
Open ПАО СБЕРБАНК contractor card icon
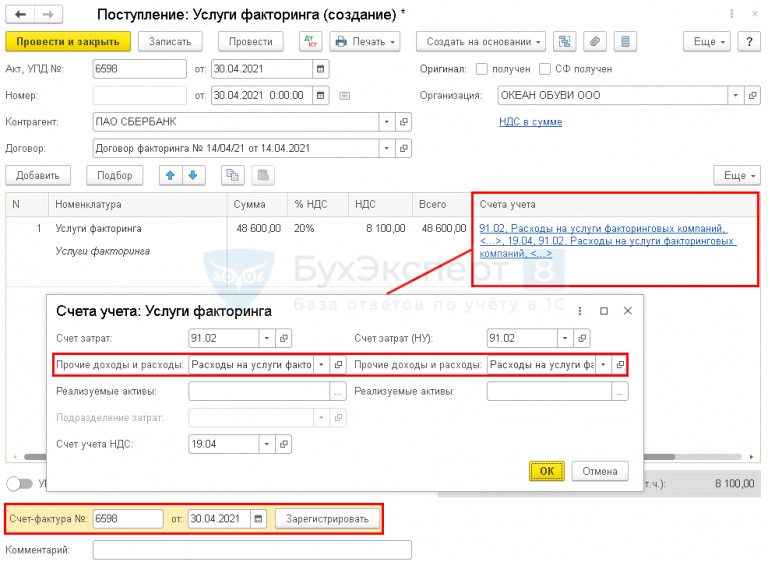point(404,122)
